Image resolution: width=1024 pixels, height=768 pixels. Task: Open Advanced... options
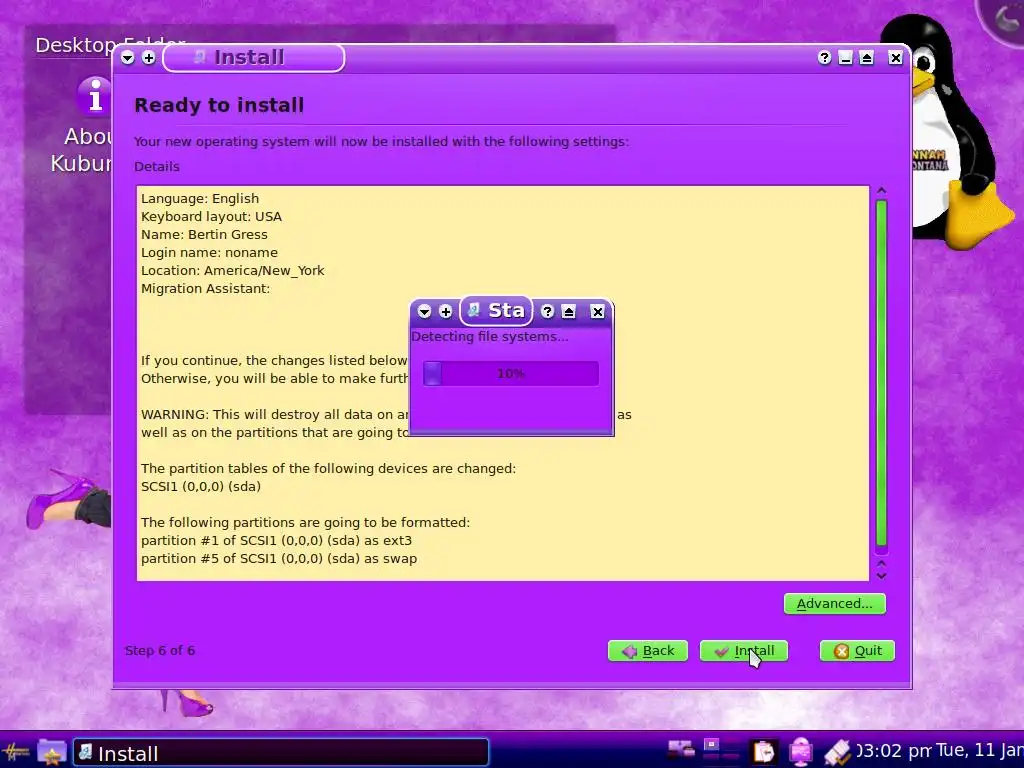[835, 603]
